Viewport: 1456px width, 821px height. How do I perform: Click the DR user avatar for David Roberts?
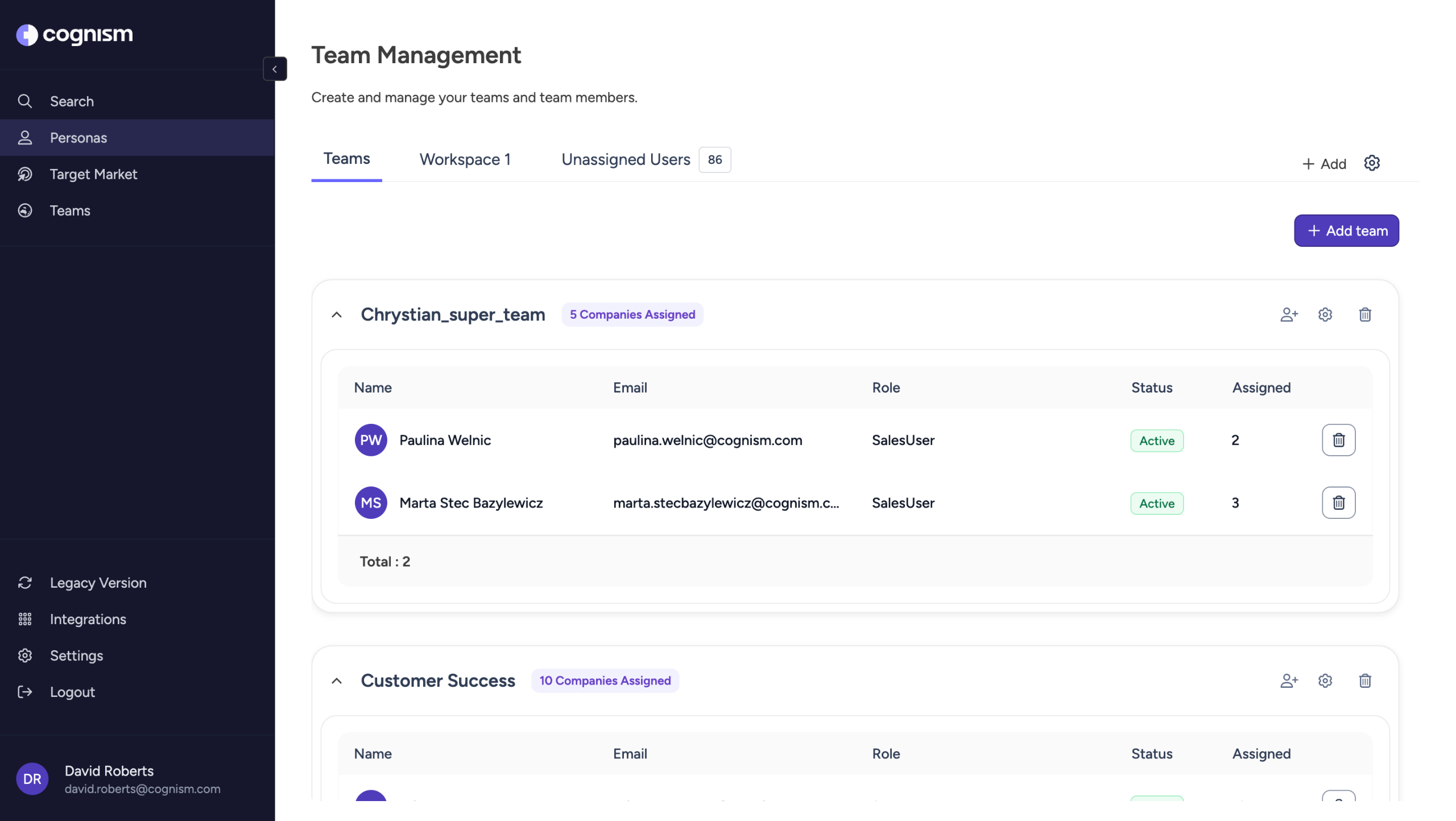point(32,779)
